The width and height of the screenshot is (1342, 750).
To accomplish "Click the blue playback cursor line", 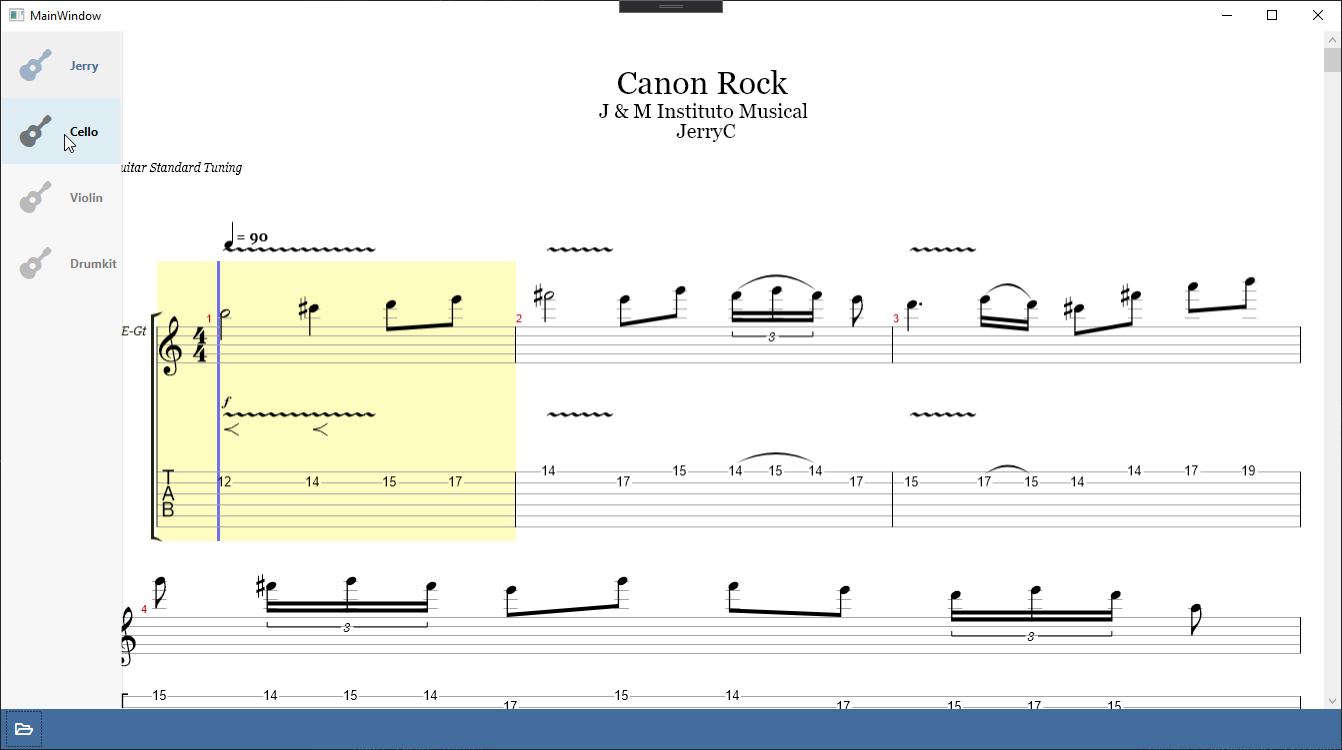I will click(218, 401).
